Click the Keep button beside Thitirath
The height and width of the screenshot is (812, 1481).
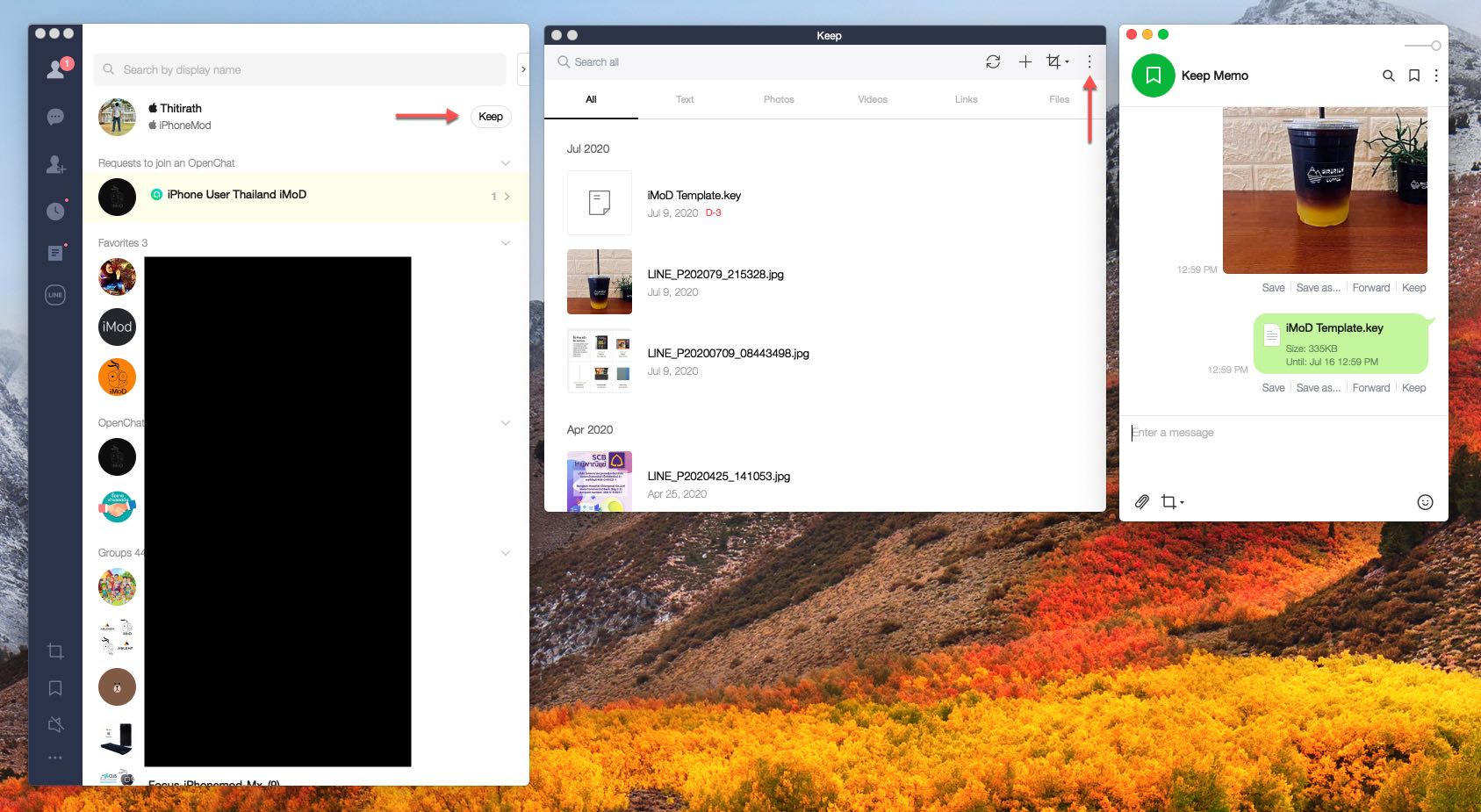(x=491, y=117)
